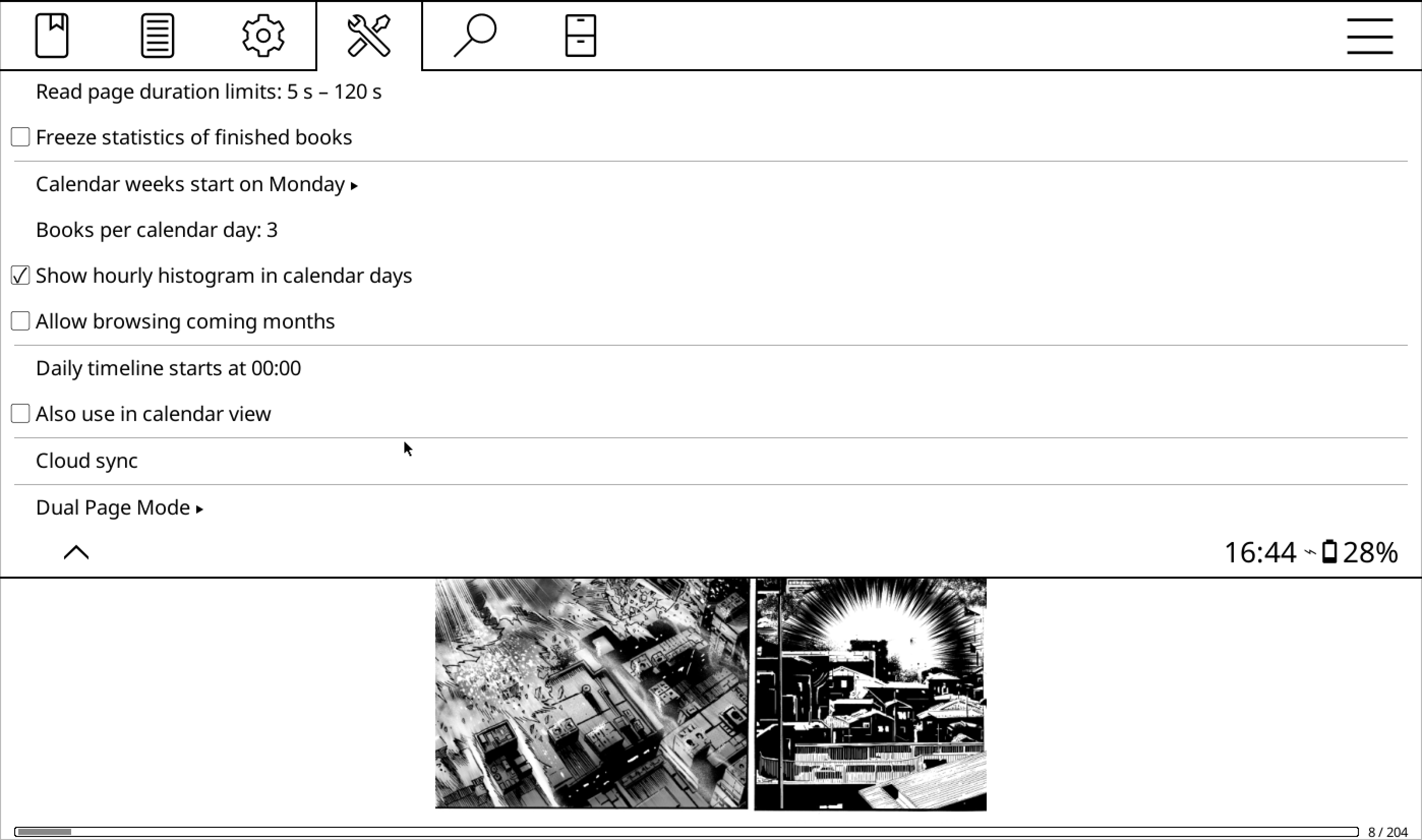Viewport: 1422px width, 840px height.
Task: Expand Calendar weeks start on Monday submenu
Action: [x=710, y=185]
